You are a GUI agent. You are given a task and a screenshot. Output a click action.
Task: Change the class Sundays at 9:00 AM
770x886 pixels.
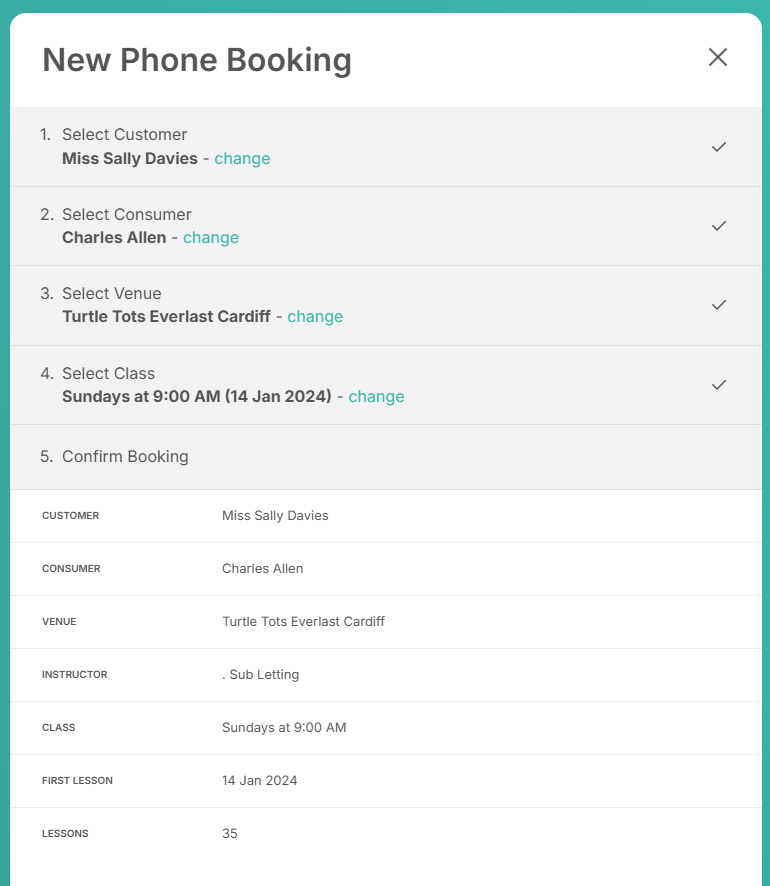376,397
